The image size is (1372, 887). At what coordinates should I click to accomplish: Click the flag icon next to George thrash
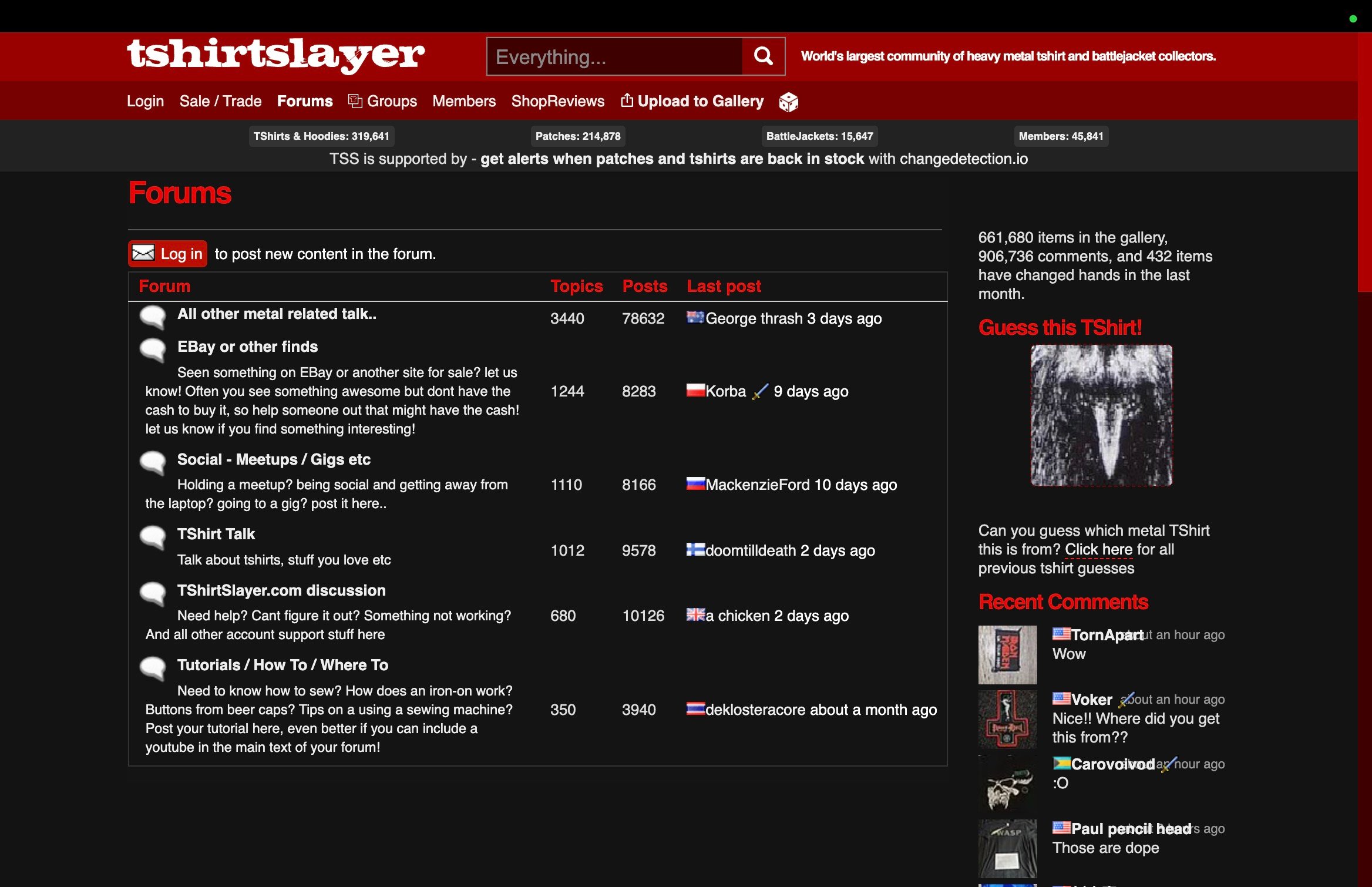point(695,317)
